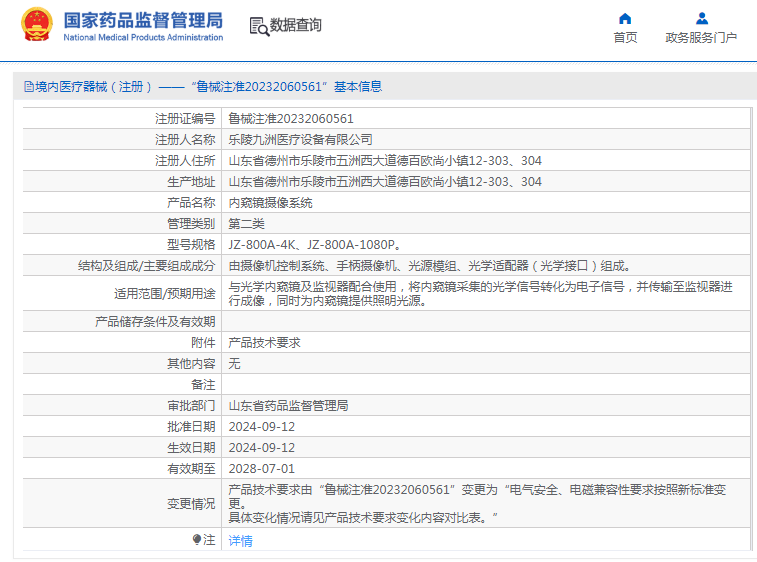This screenshot has height=562, width=757.
Task: Select product name 内窥镜摄像系统
Action: (270, 203)
